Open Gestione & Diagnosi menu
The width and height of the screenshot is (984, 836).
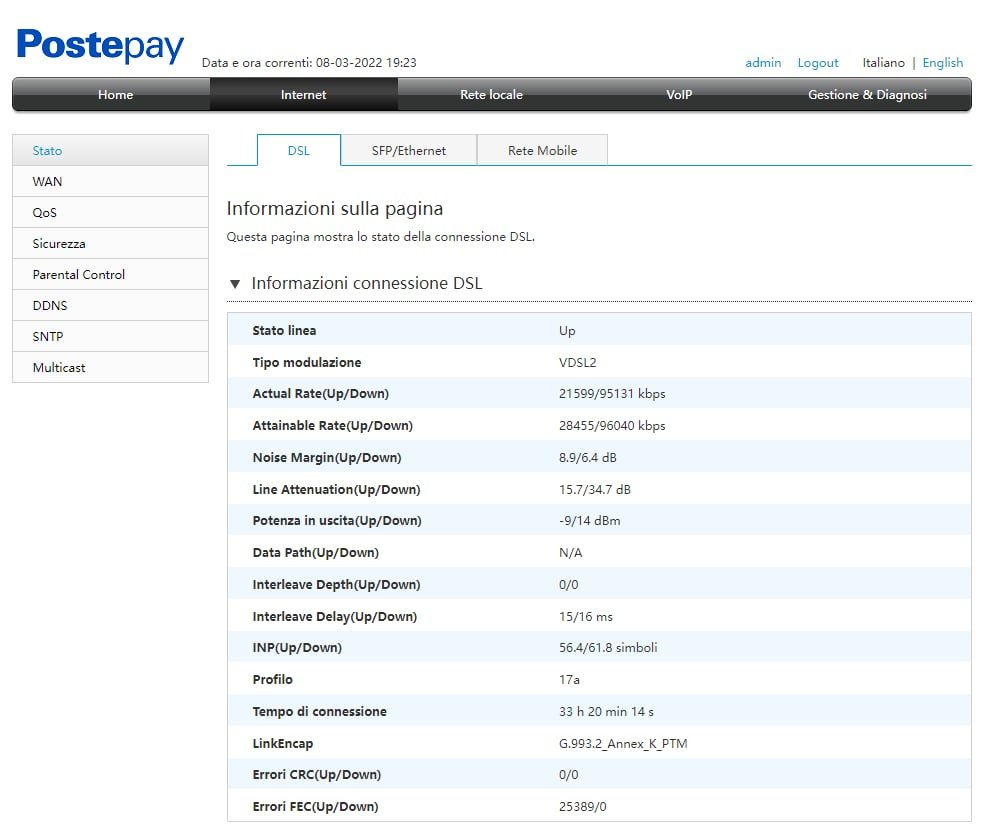click(867, 95)
